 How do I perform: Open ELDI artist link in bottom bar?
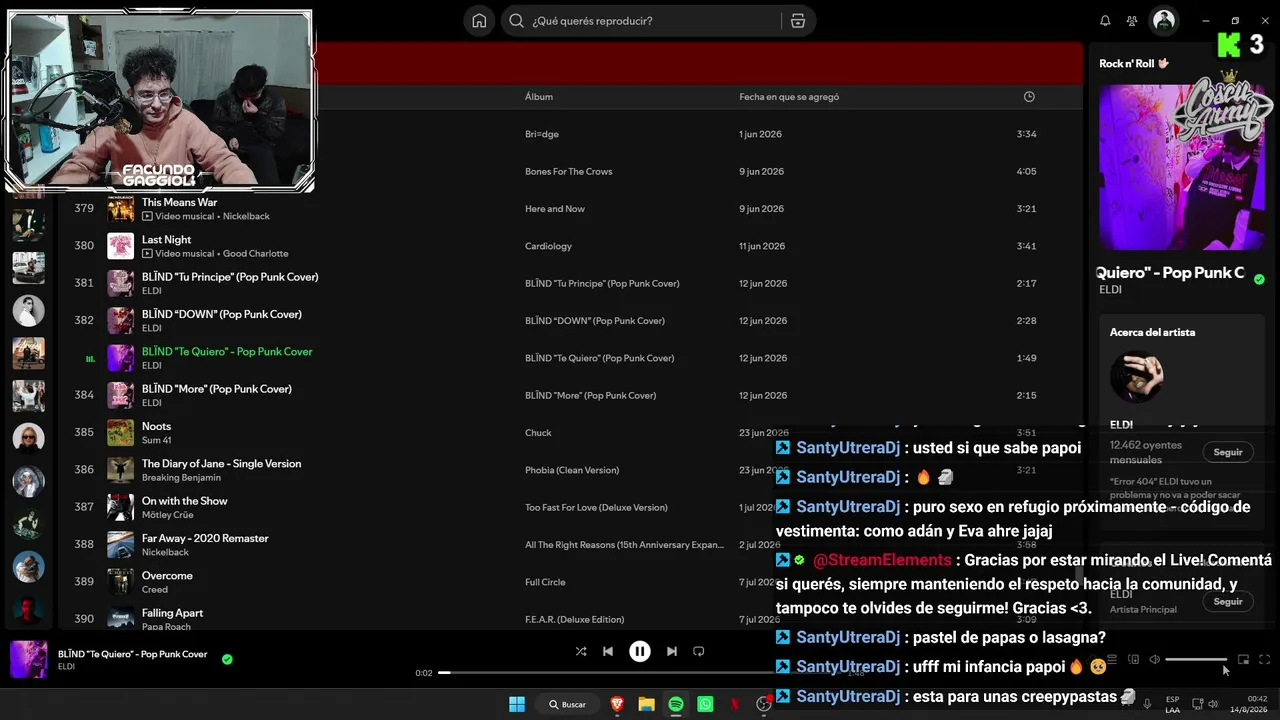(66, 667)
